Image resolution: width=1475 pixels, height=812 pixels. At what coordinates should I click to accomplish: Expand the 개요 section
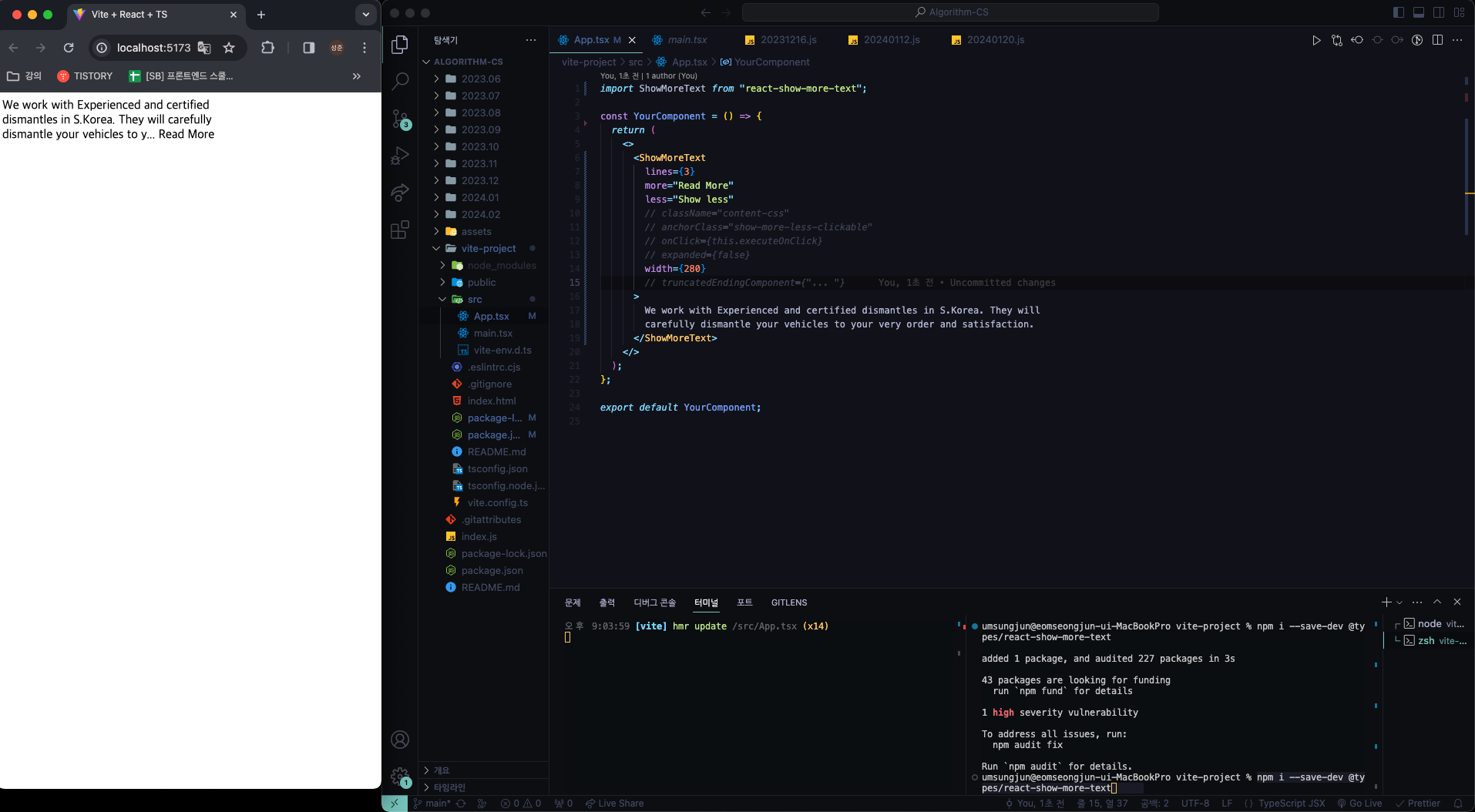(x=441, y=770)
